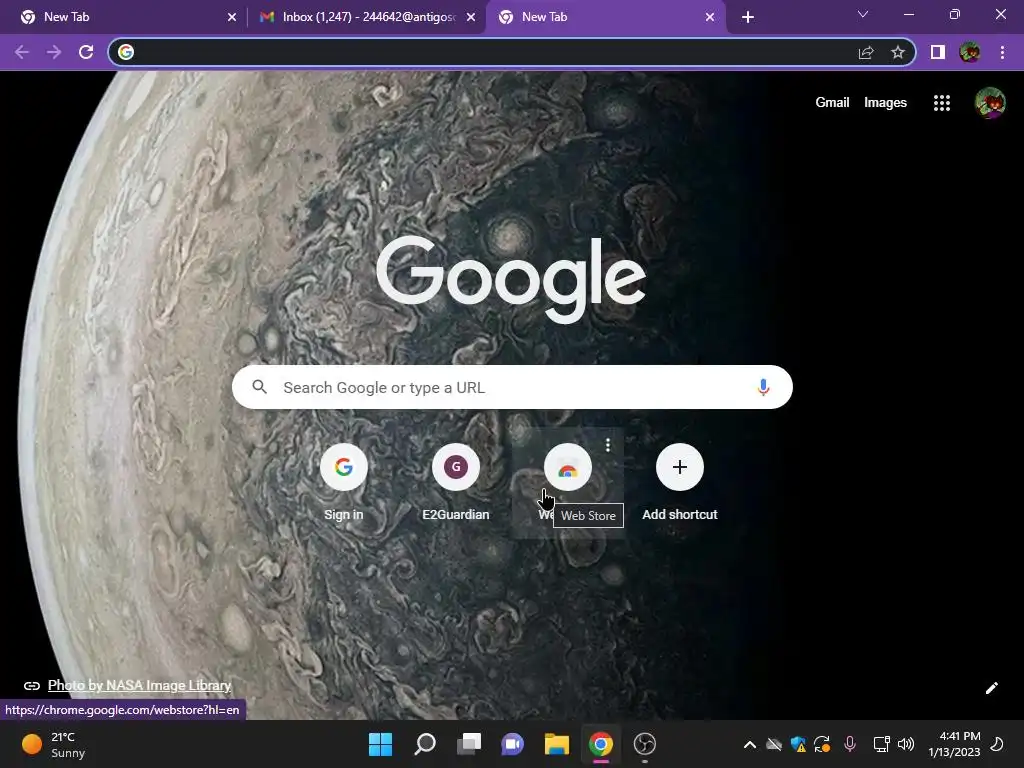Open the taskbar search

425,744
